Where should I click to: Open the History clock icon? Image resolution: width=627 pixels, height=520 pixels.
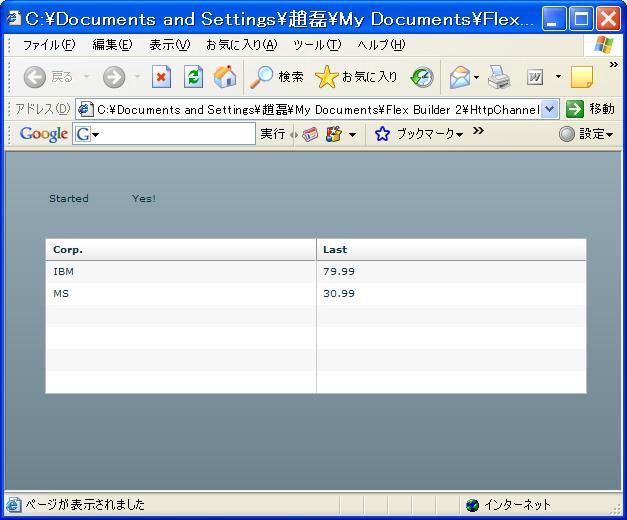coord(422,77)
